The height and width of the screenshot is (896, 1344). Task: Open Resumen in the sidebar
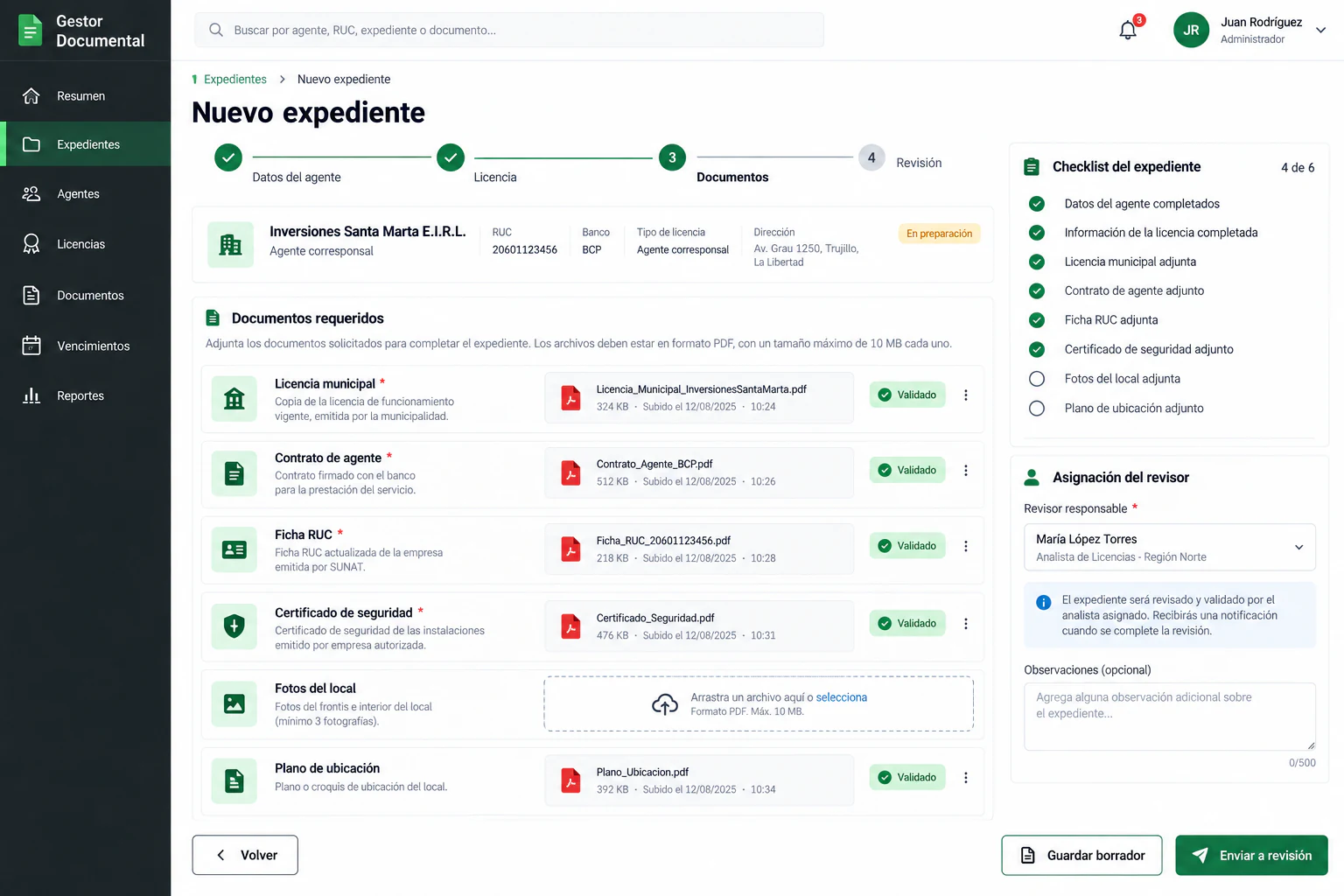point(86,96)
